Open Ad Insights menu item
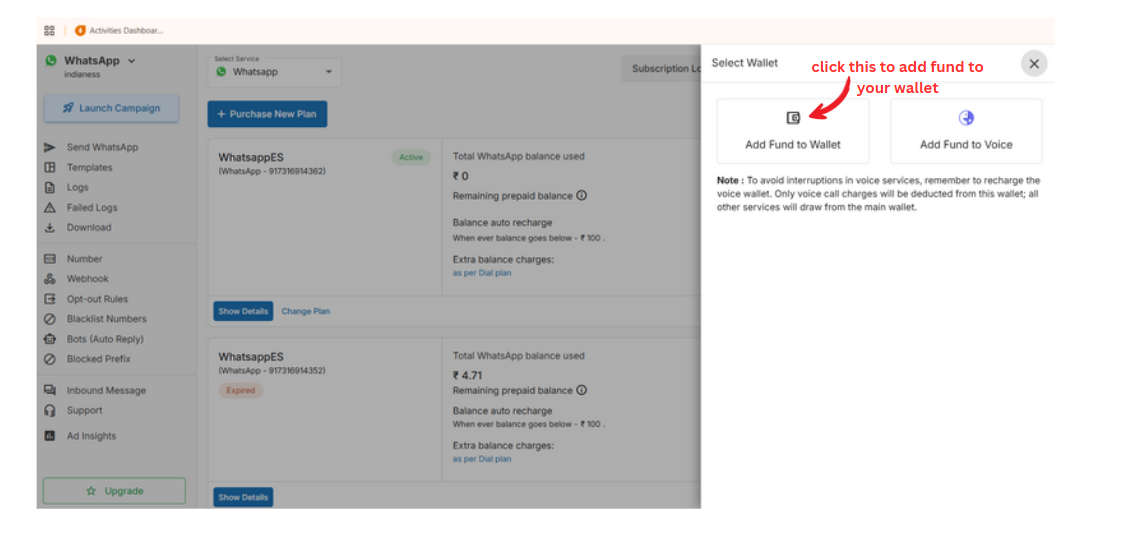Screen dimensions: 1121x543 (91, 436)
